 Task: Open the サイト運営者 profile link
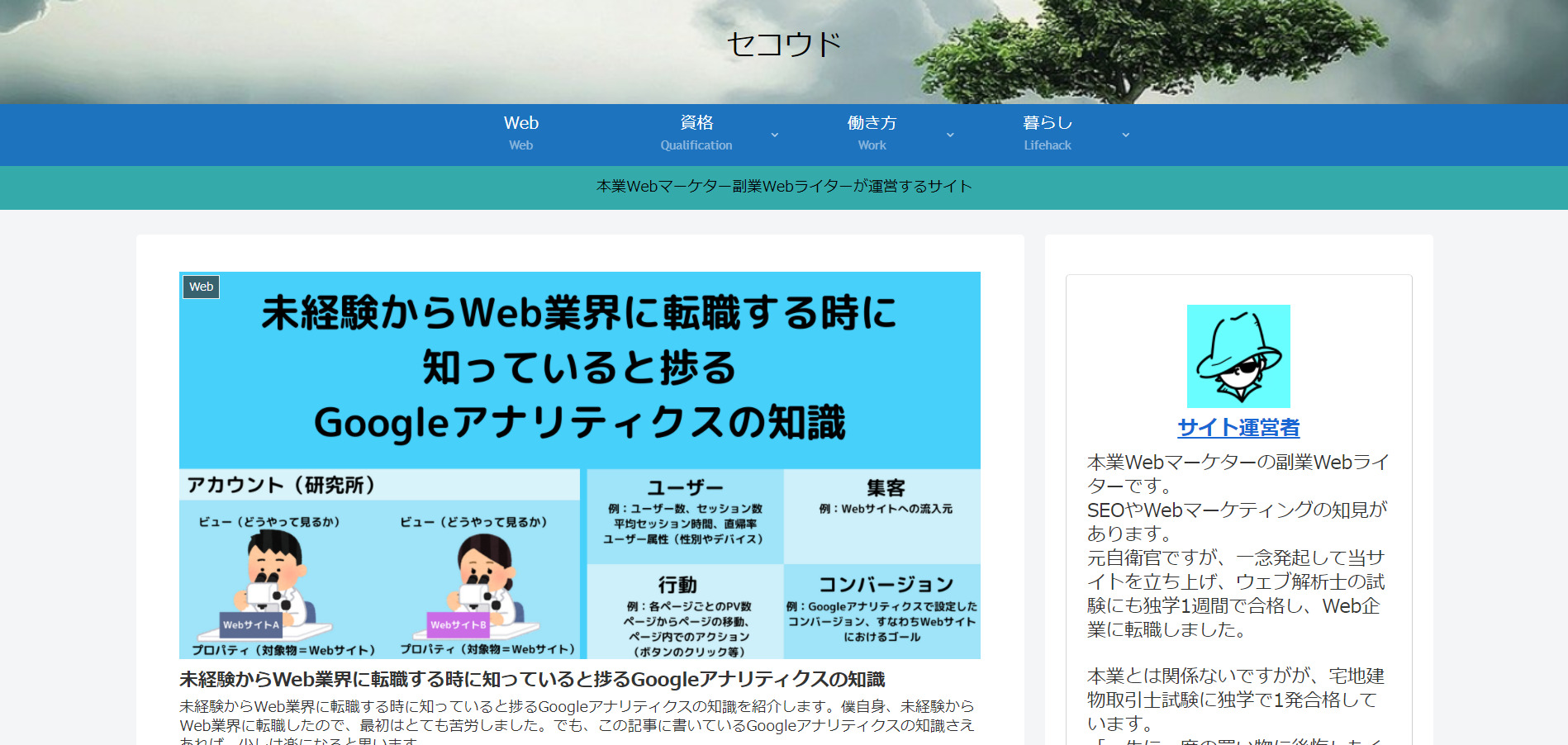(1238, 427)
